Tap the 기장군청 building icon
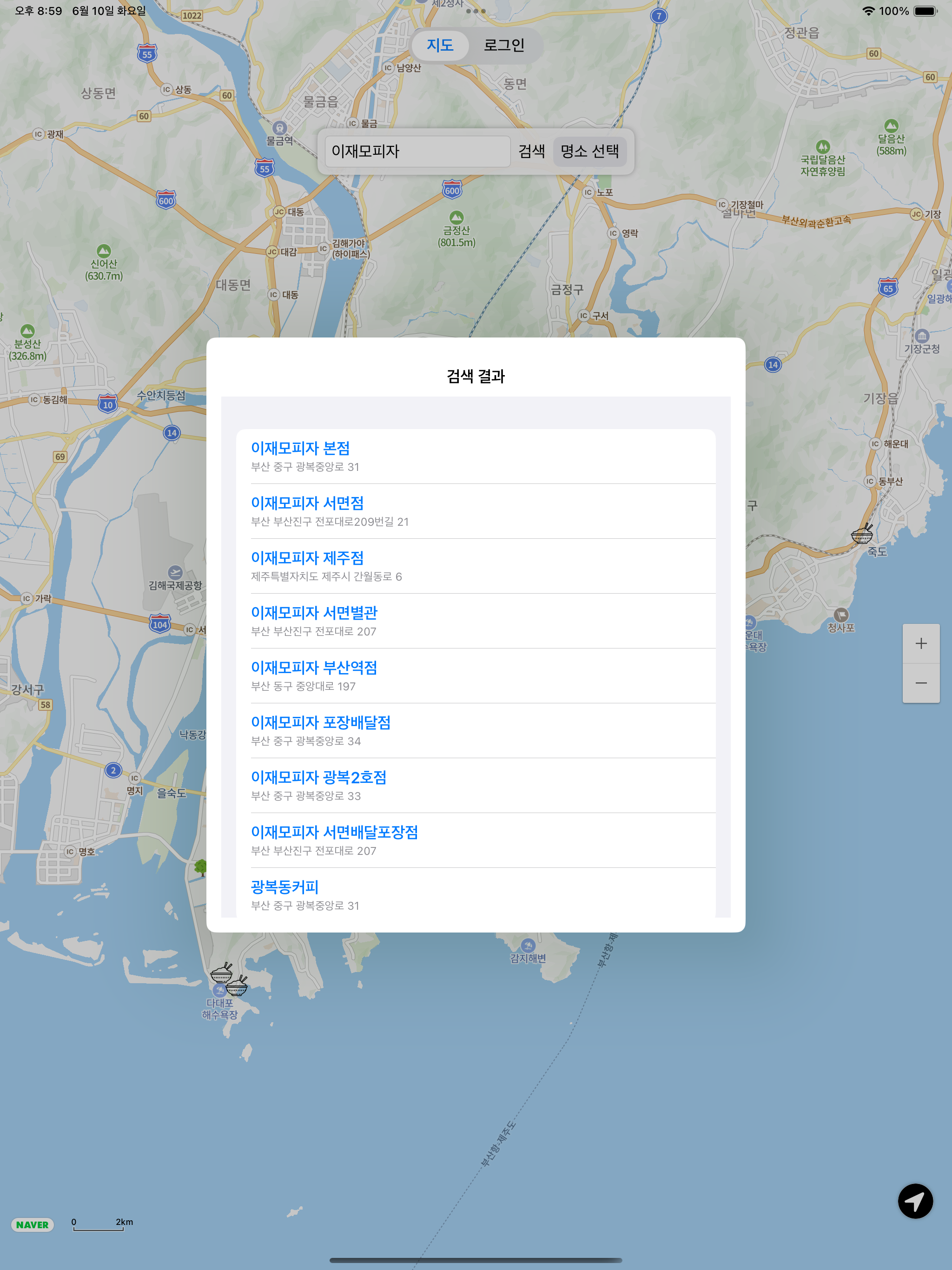This screenshot has width=952, height=1270. pos(922,336)
